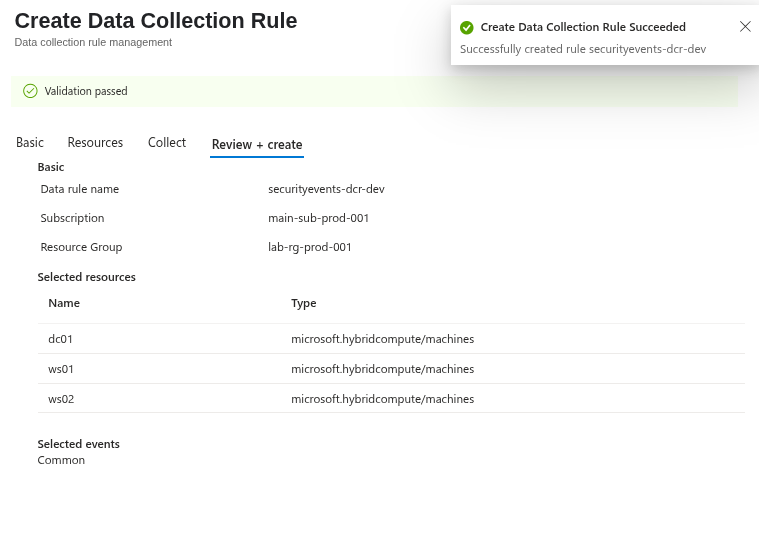
Task: Select the Review + create tab
Action: pos(257,145)
